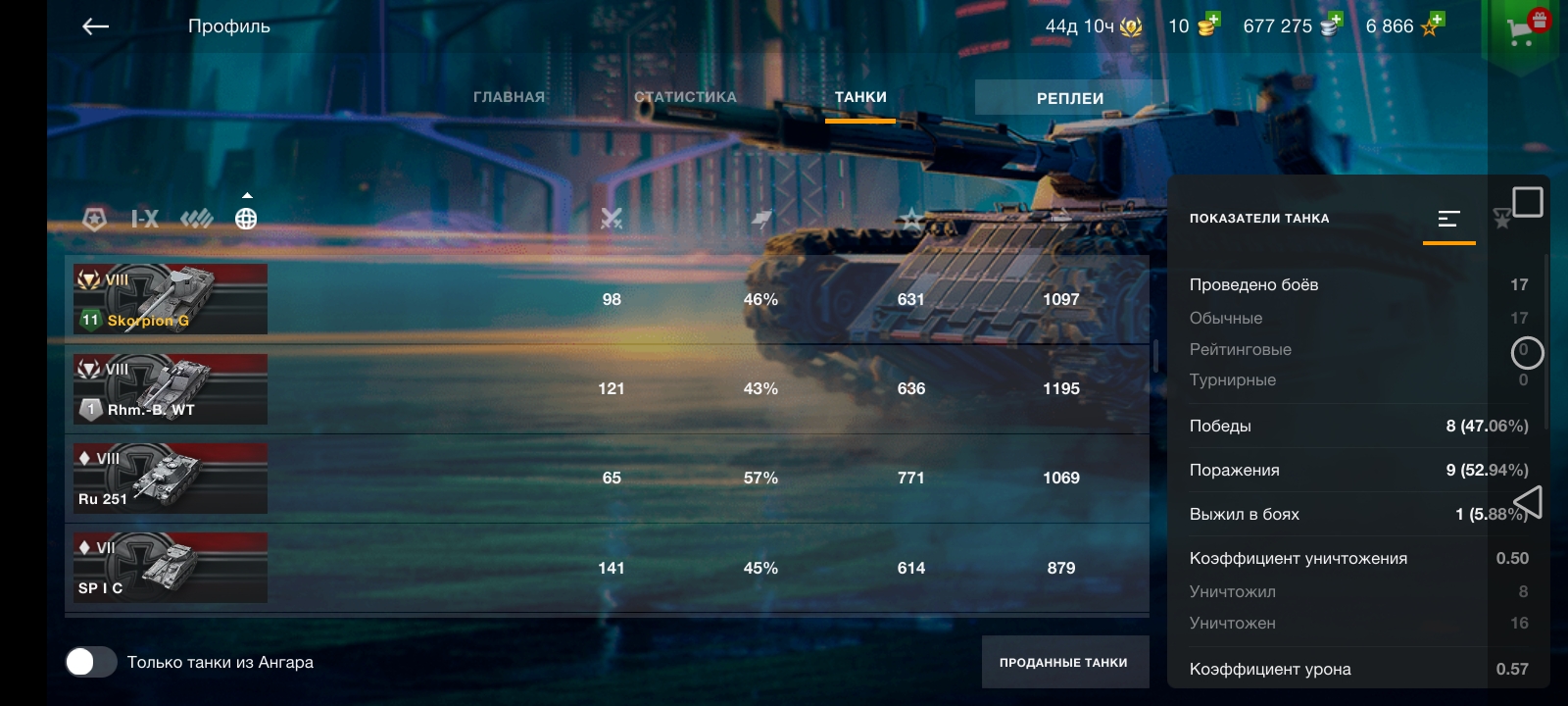
Task: Sort tanks by tier I-X icon
Action: pos(144,219)
